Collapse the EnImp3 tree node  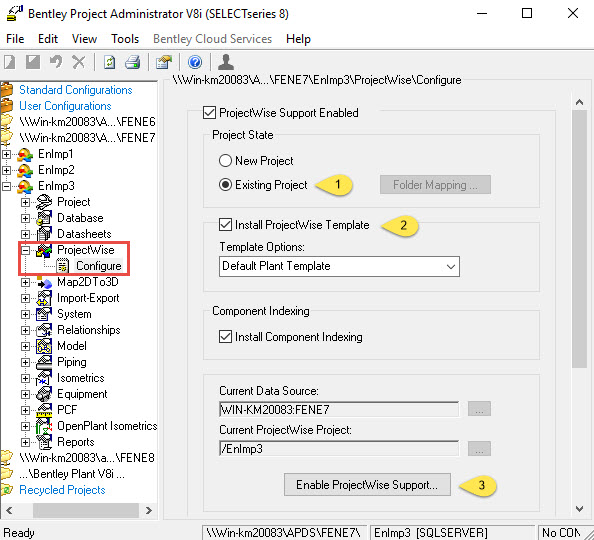(6, 186)
